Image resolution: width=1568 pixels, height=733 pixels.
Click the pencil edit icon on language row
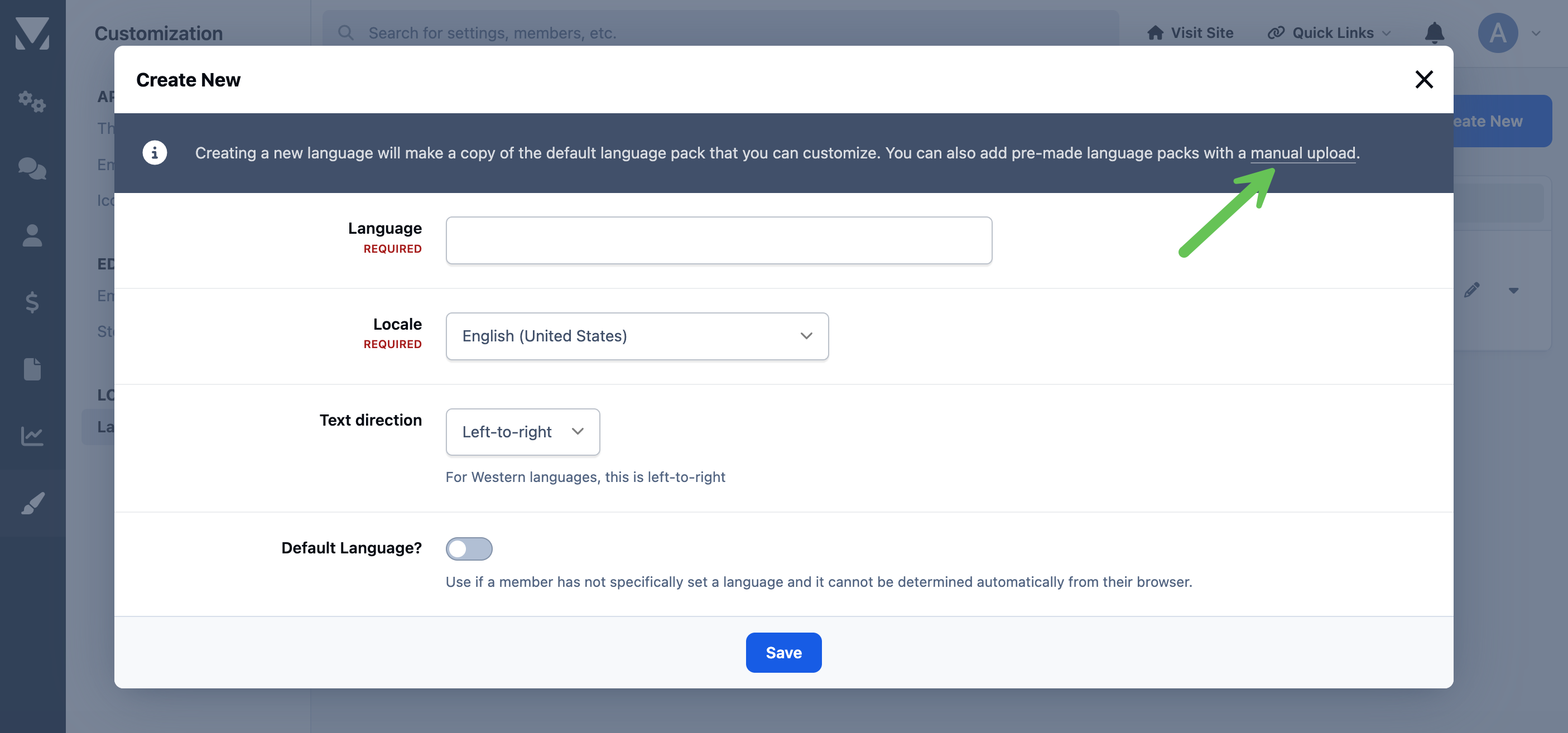pyautogui.click(x=1472, y=290)
